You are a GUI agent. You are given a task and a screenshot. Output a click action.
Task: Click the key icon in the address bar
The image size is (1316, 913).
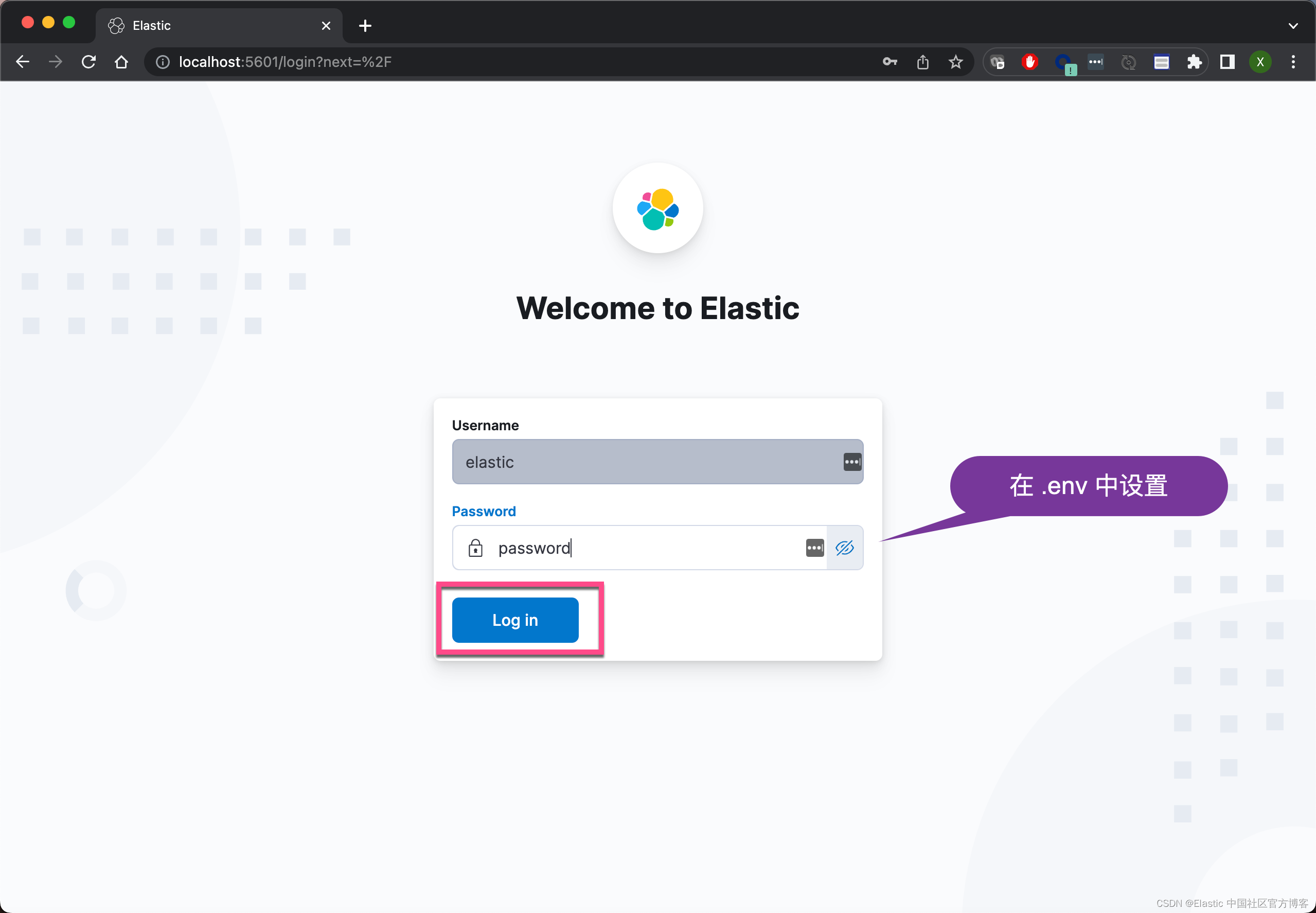pos(890,62)
